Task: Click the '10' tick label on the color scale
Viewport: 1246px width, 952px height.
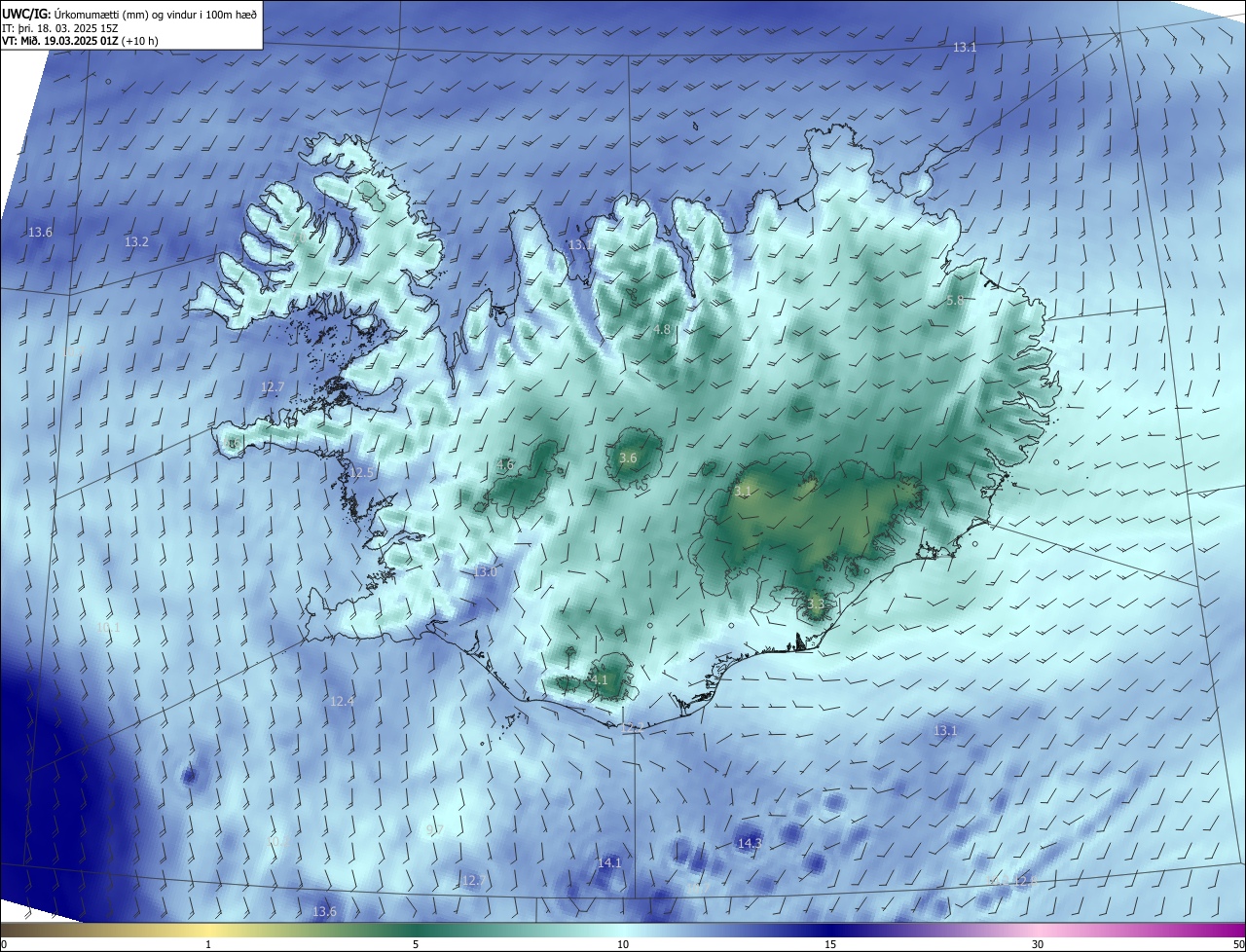Action: point(623,944)
